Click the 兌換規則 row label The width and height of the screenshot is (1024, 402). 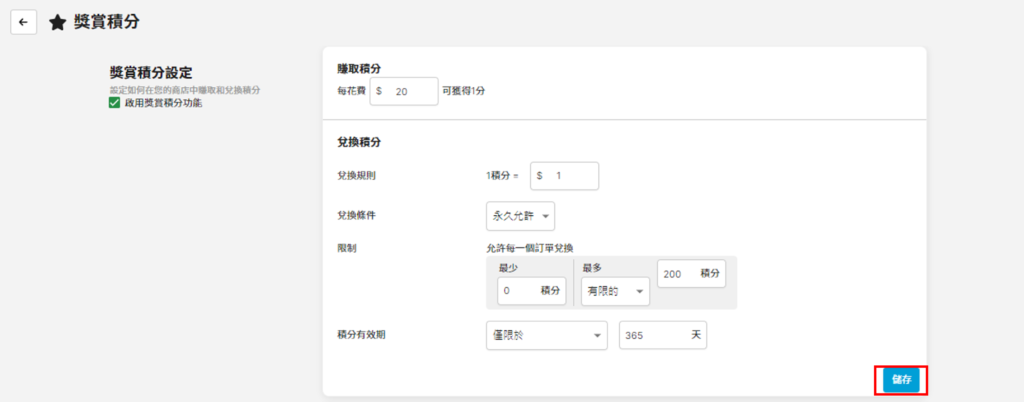(x=358, y=176)
